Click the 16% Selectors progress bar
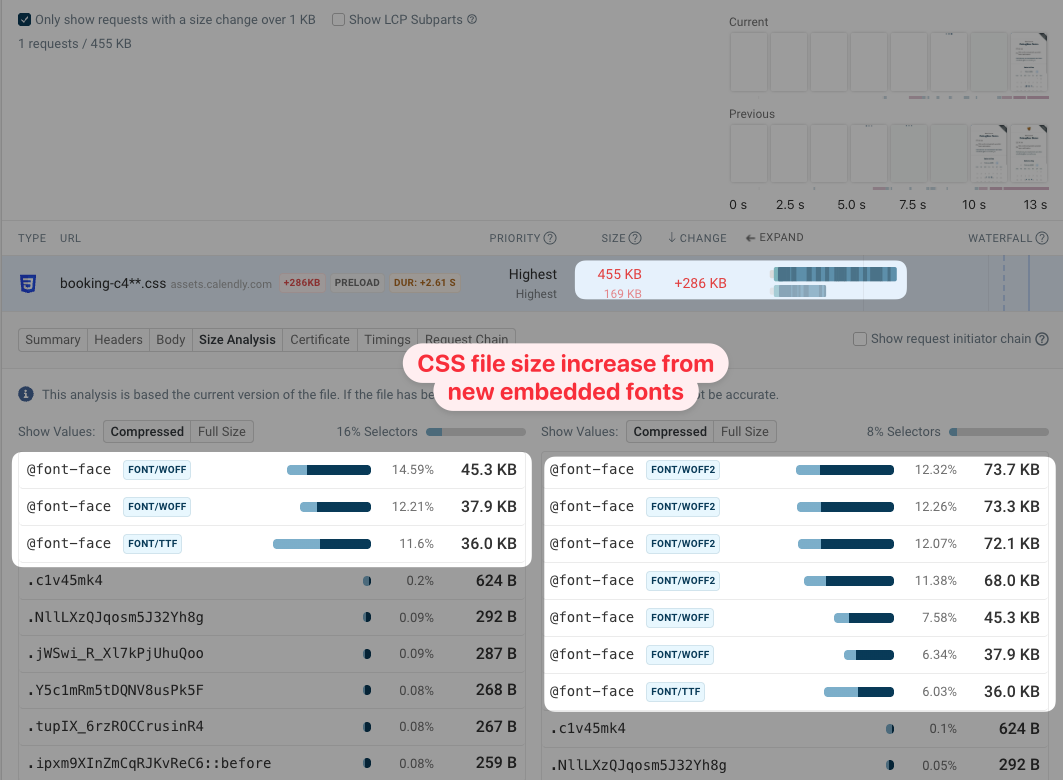 tap(476, 431)
